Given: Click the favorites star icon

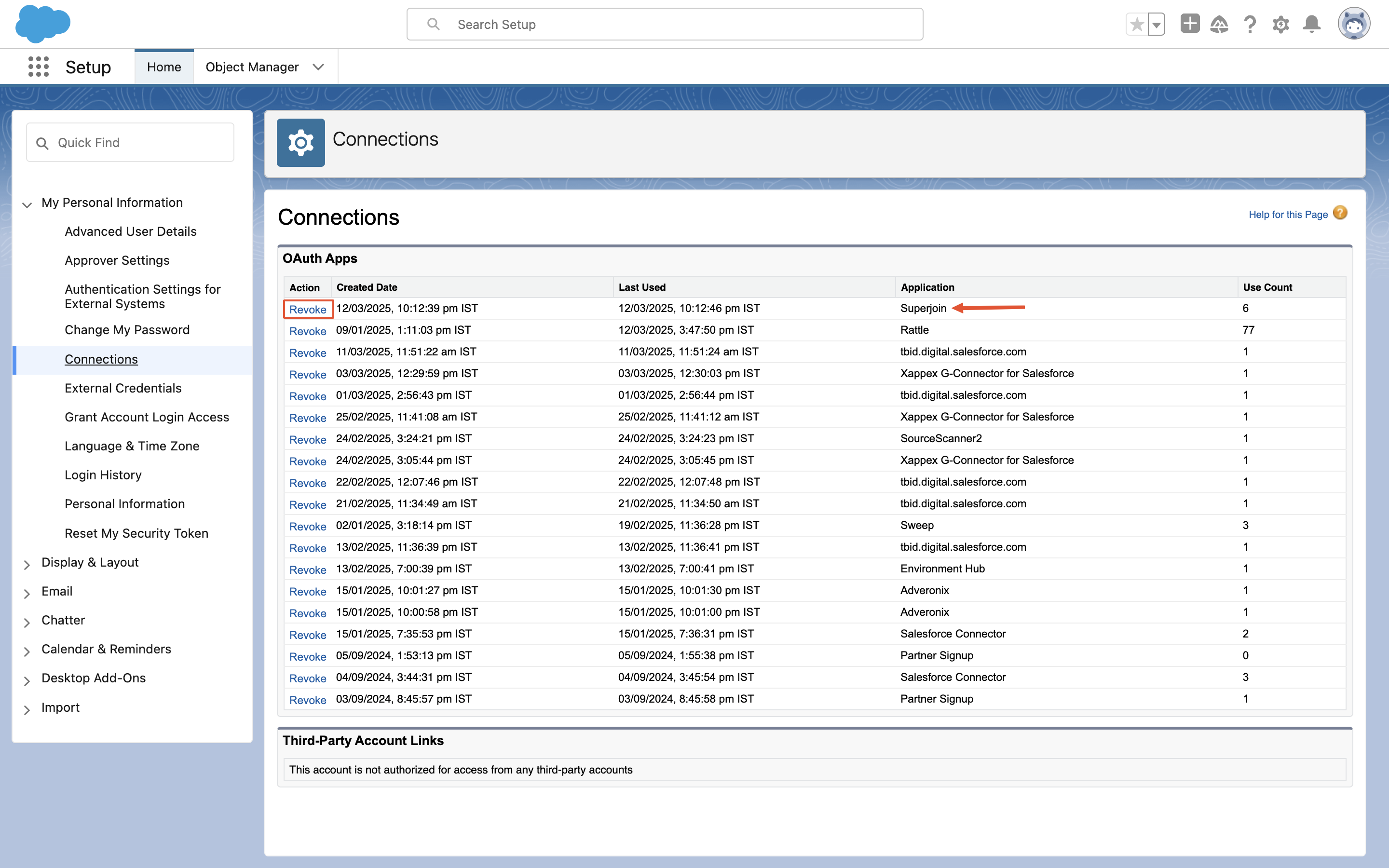Looking at the screenshot, I should (1136, 25).
